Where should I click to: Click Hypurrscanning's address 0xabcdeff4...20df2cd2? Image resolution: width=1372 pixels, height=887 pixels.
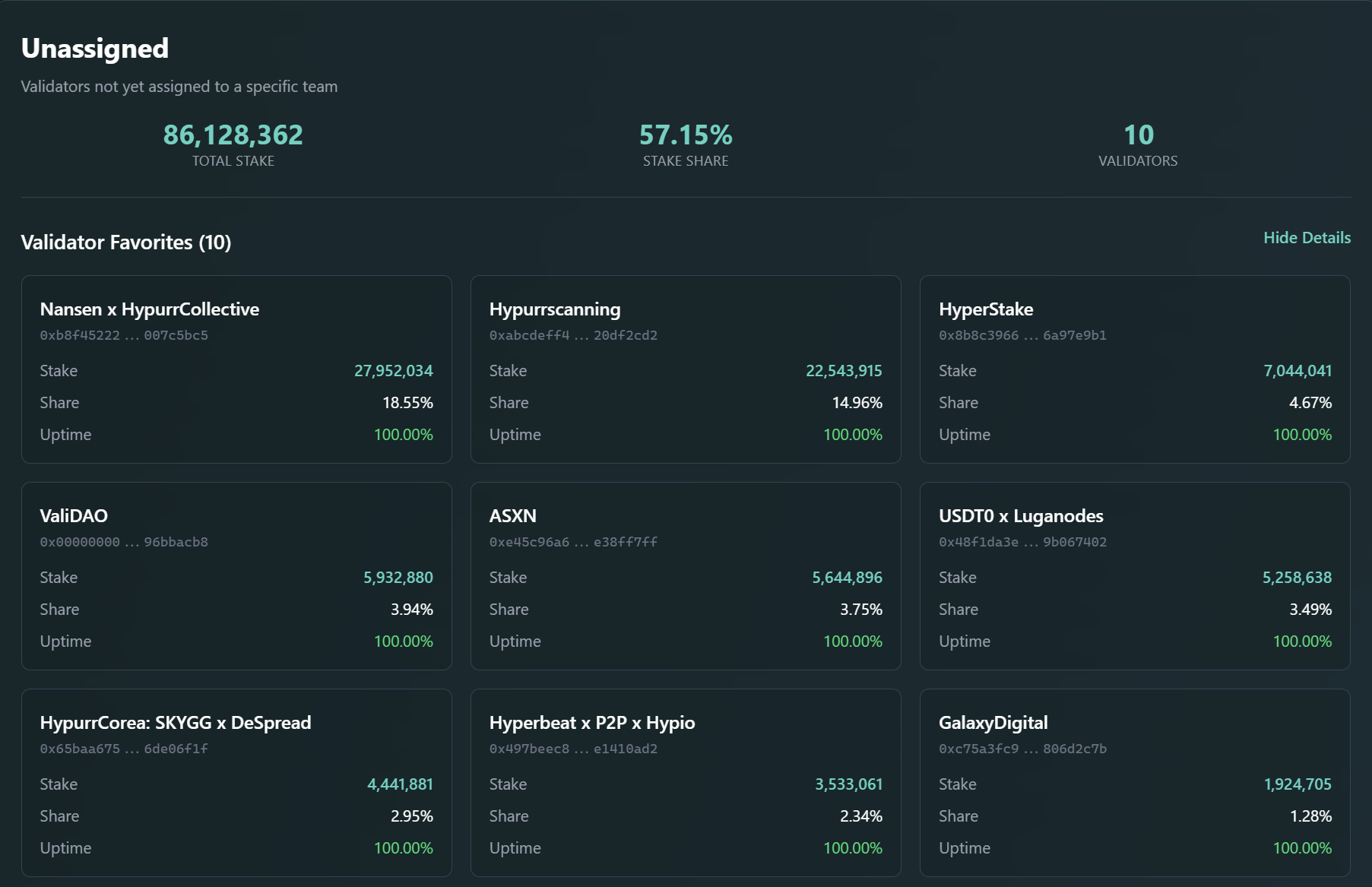pos(573,335)
